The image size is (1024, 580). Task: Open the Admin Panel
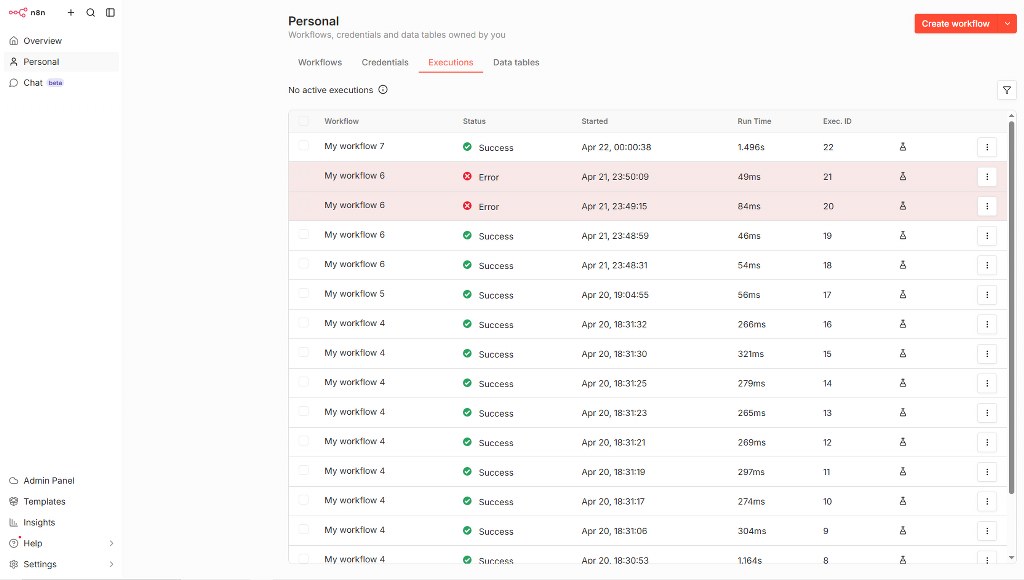[61, 480]
